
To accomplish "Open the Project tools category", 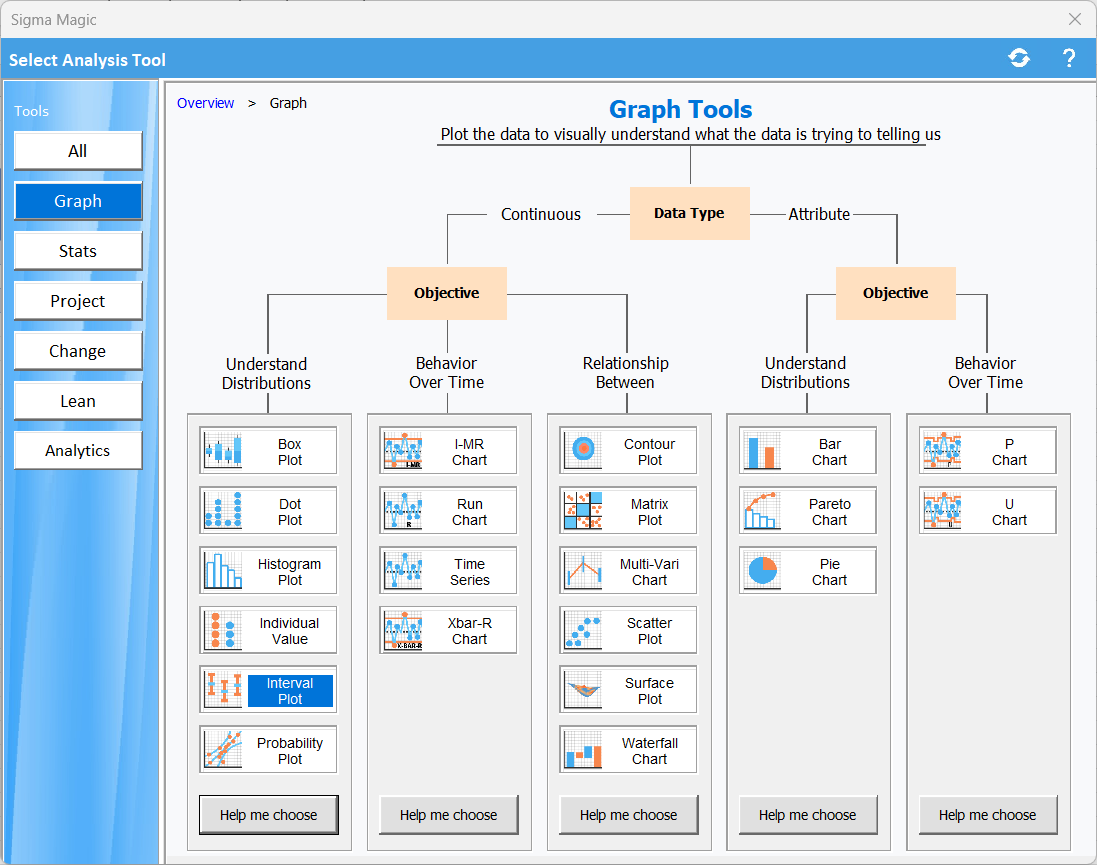I will coord(78,301).
